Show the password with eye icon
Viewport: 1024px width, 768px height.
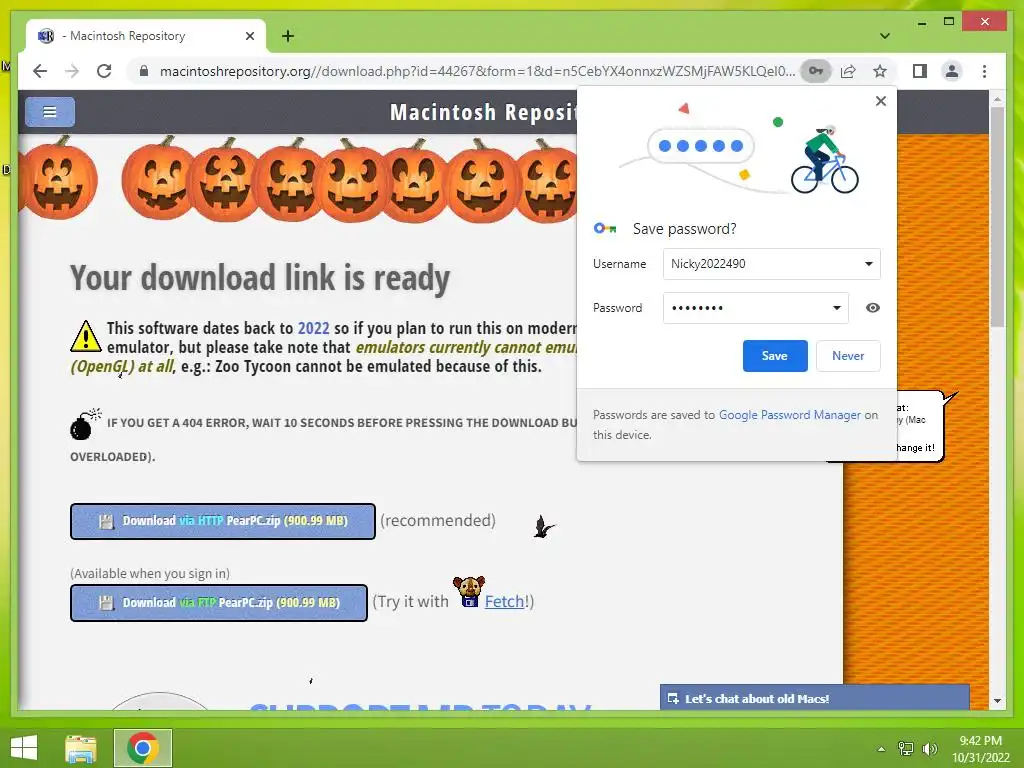click(x=872, y=308)
